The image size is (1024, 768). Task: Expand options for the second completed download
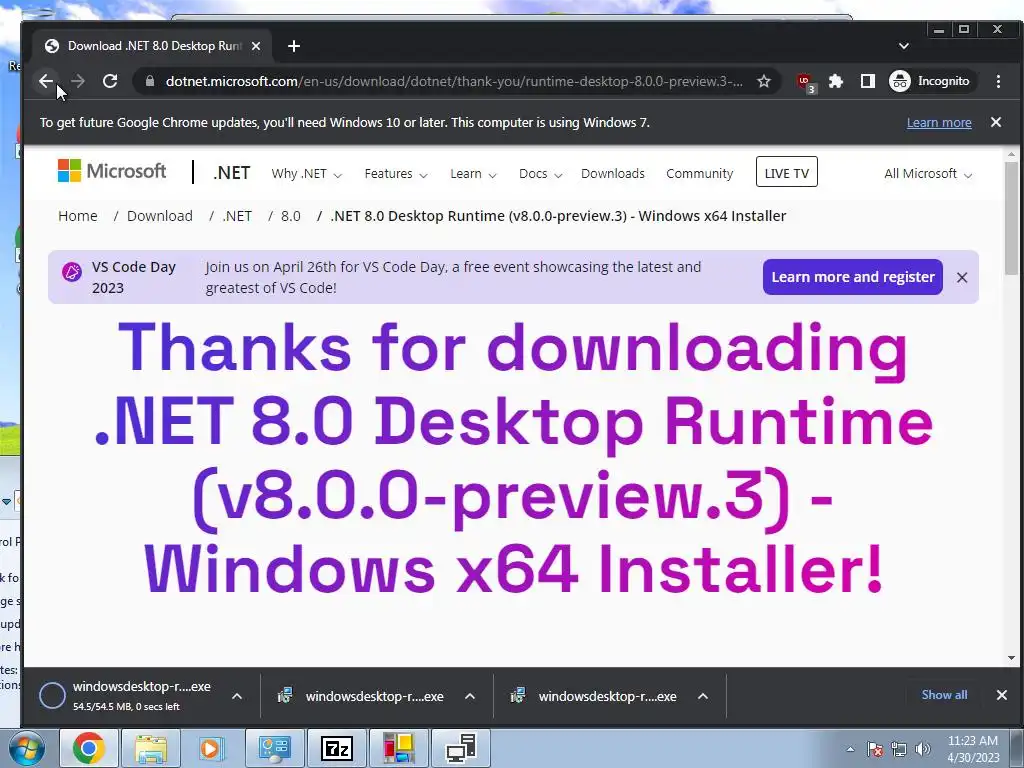[x=470, y=696]
